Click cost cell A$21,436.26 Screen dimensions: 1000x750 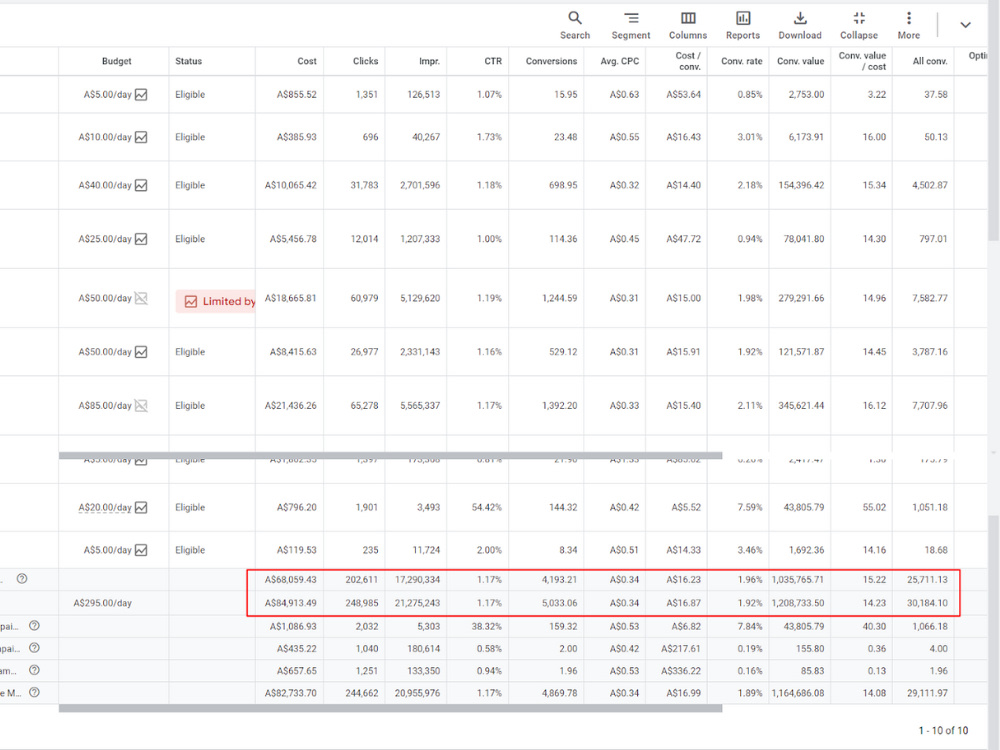[291, 406]
